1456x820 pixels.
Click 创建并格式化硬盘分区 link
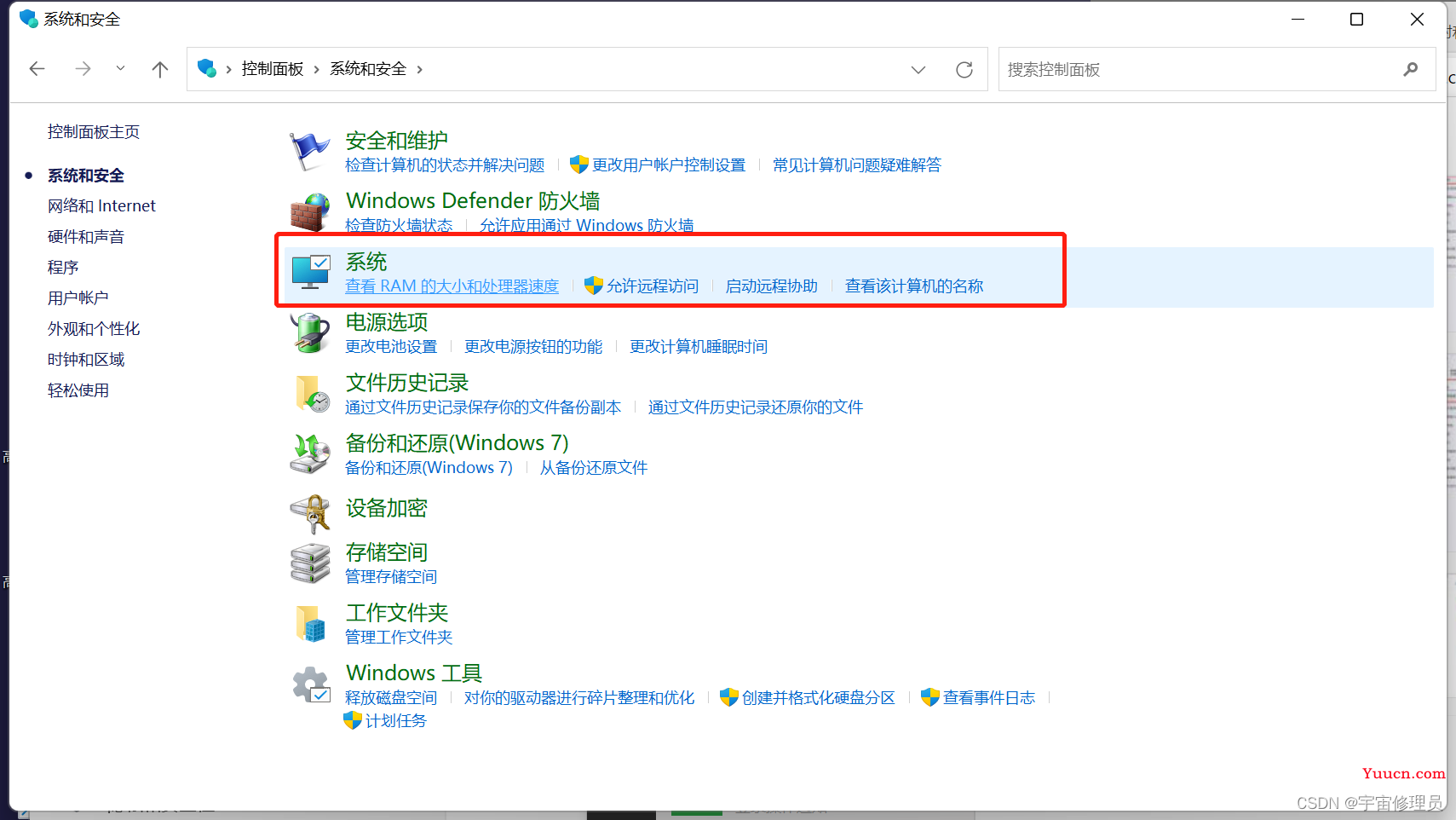[819, 697]
